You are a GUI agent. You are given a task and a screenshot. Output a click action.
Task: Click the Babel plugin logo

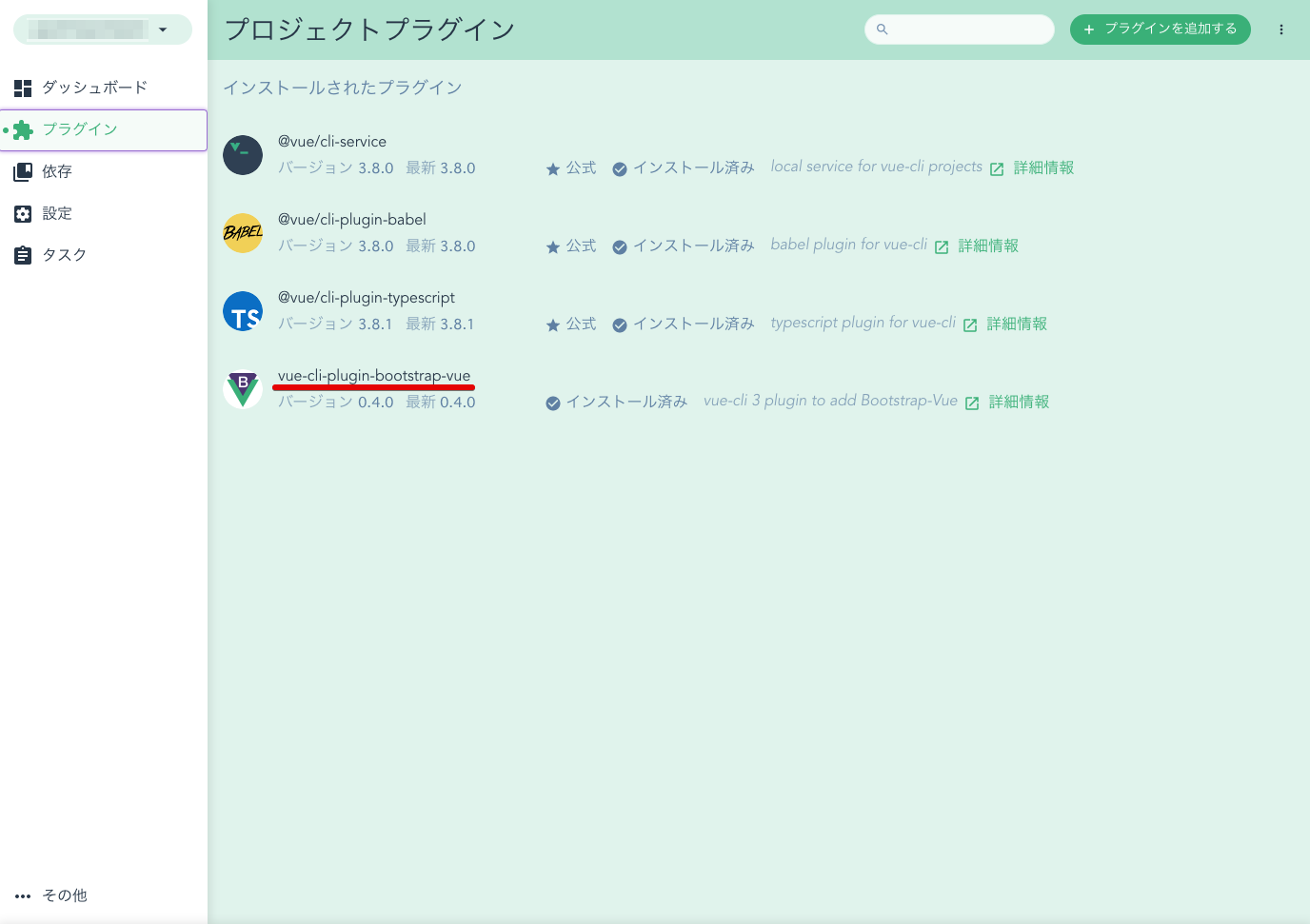[x=243, y=233]
